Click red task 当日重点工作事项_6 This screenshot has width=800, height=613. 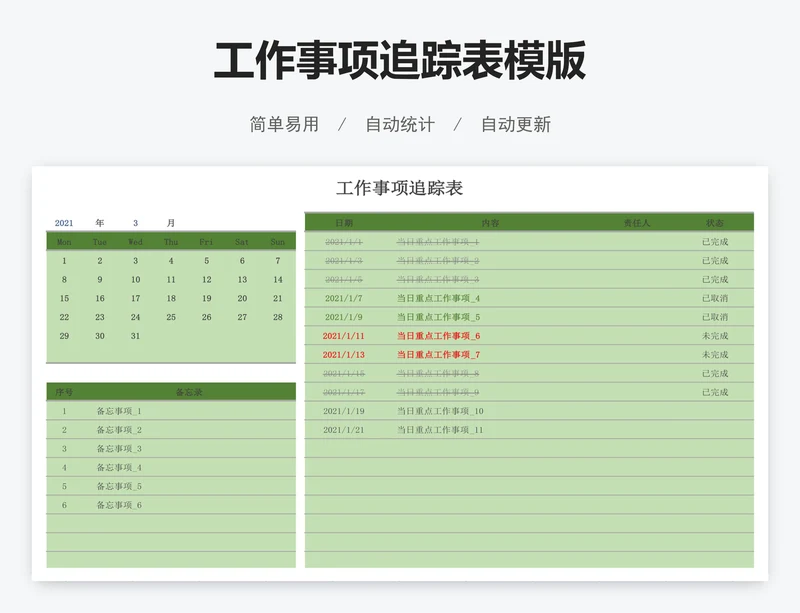pos(438,336)
